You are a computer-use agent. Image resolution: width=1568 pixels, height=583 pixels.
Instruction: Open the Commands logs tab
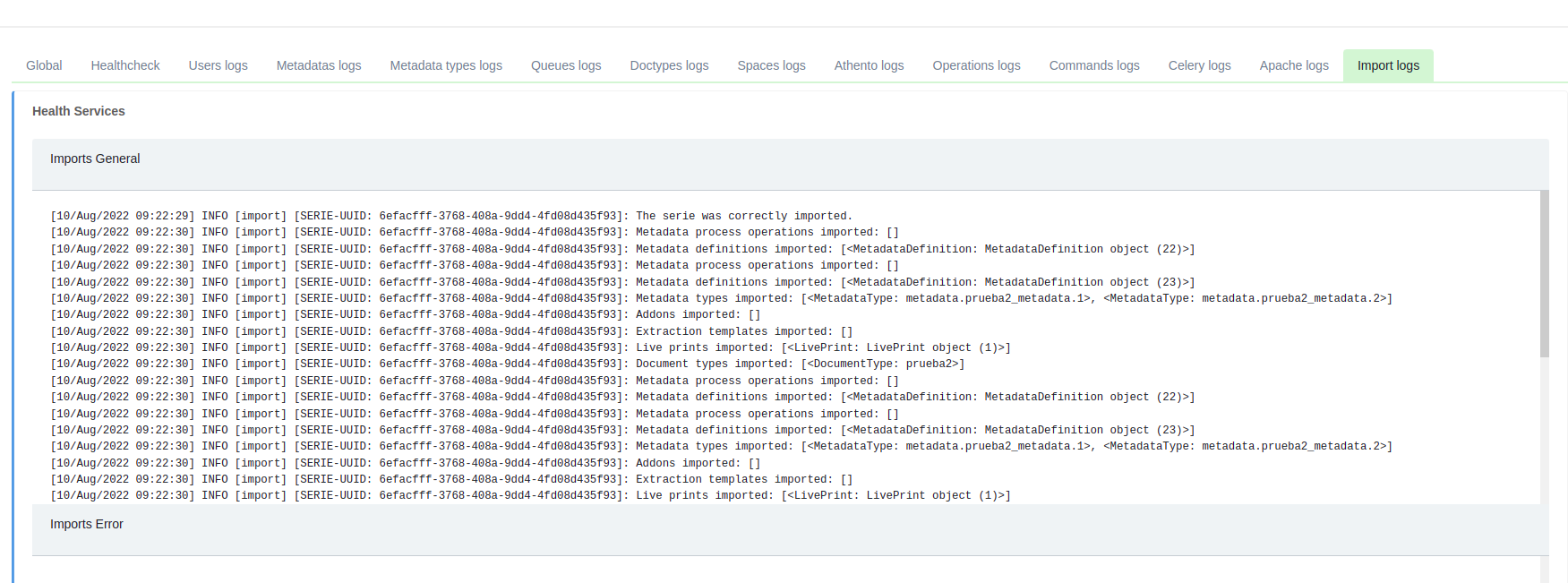click(x=1094, y=65)
